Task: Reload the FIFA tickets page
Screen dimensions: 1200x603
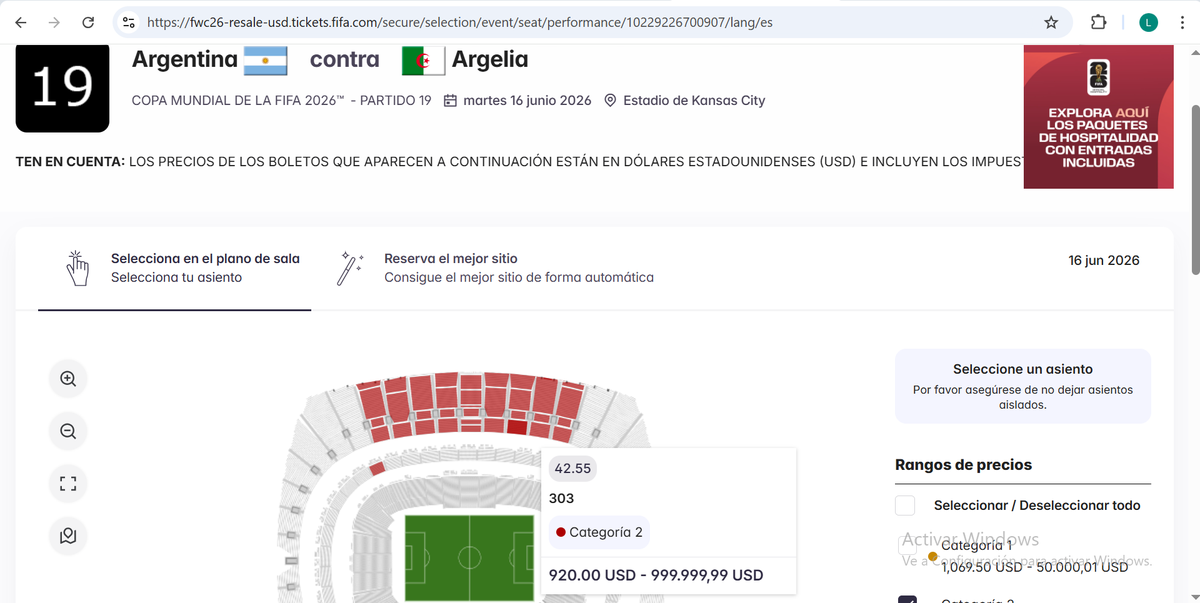Action: [90, 21]
